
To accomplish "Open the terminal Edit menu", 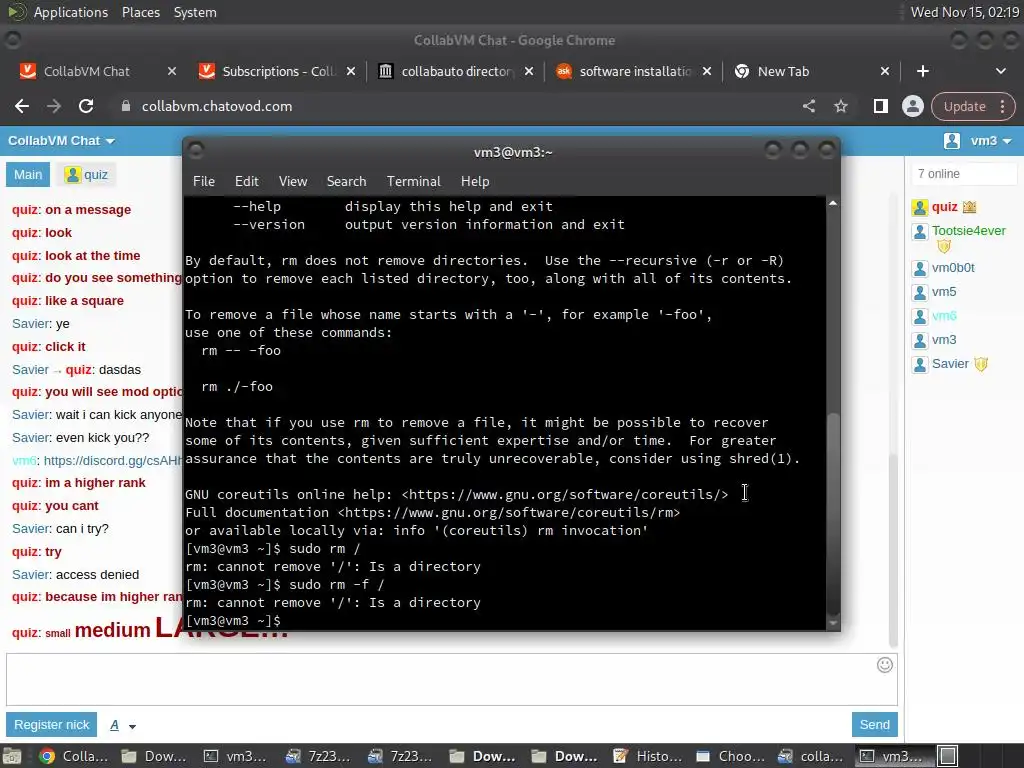I will [247, 182].
